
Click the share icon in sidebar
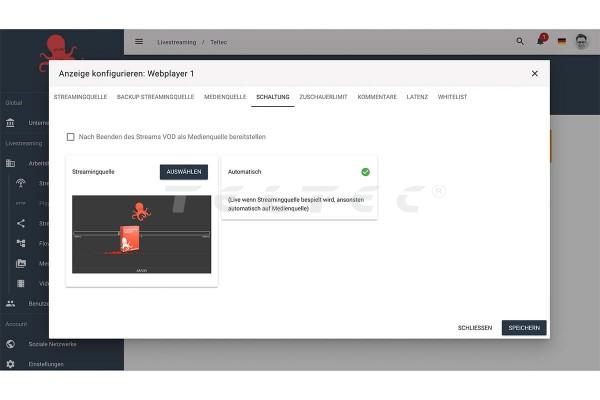[x=21, y=223]
